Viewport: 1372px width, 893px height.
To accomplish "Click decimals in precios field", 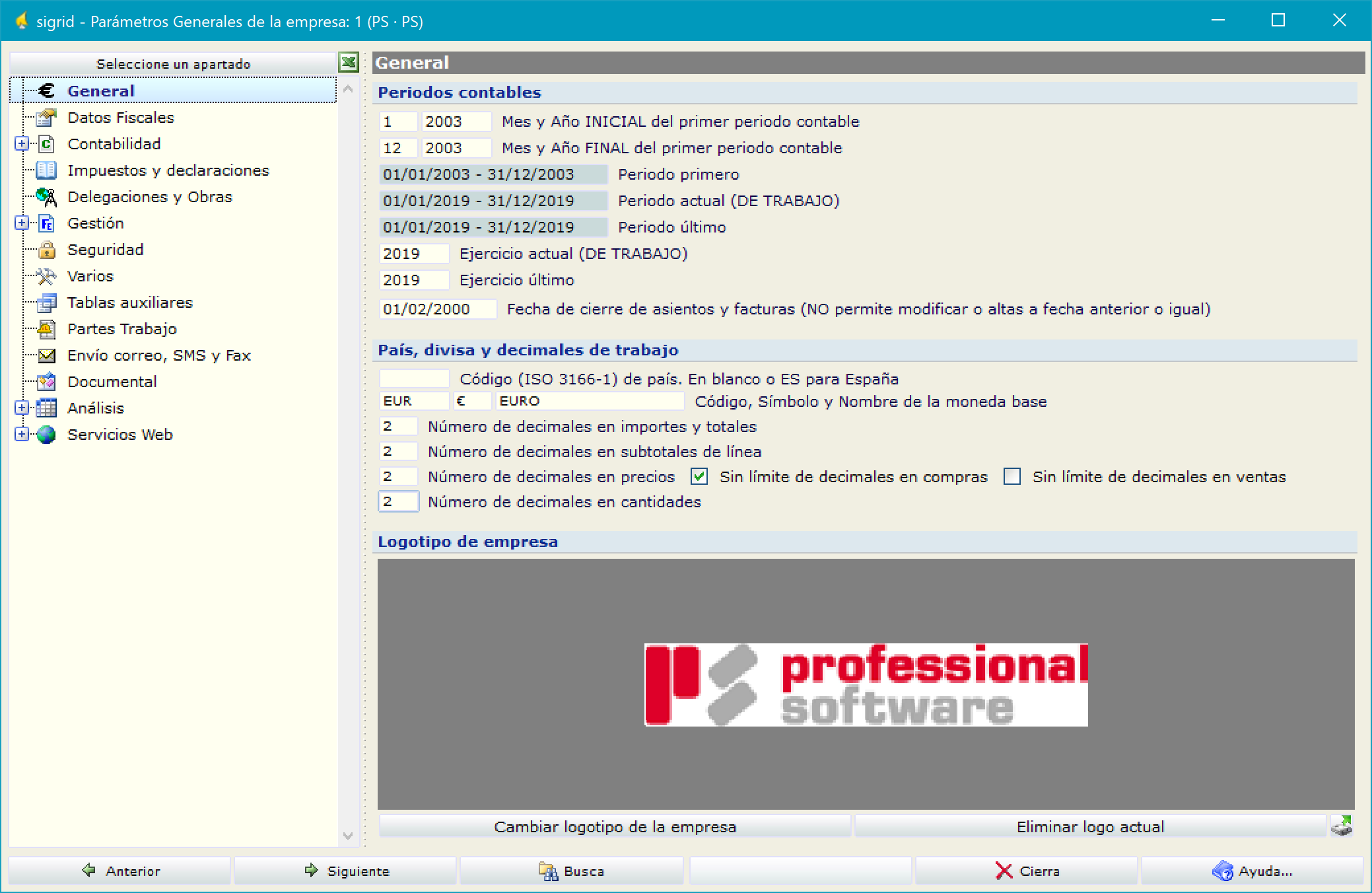I will 398,476.
